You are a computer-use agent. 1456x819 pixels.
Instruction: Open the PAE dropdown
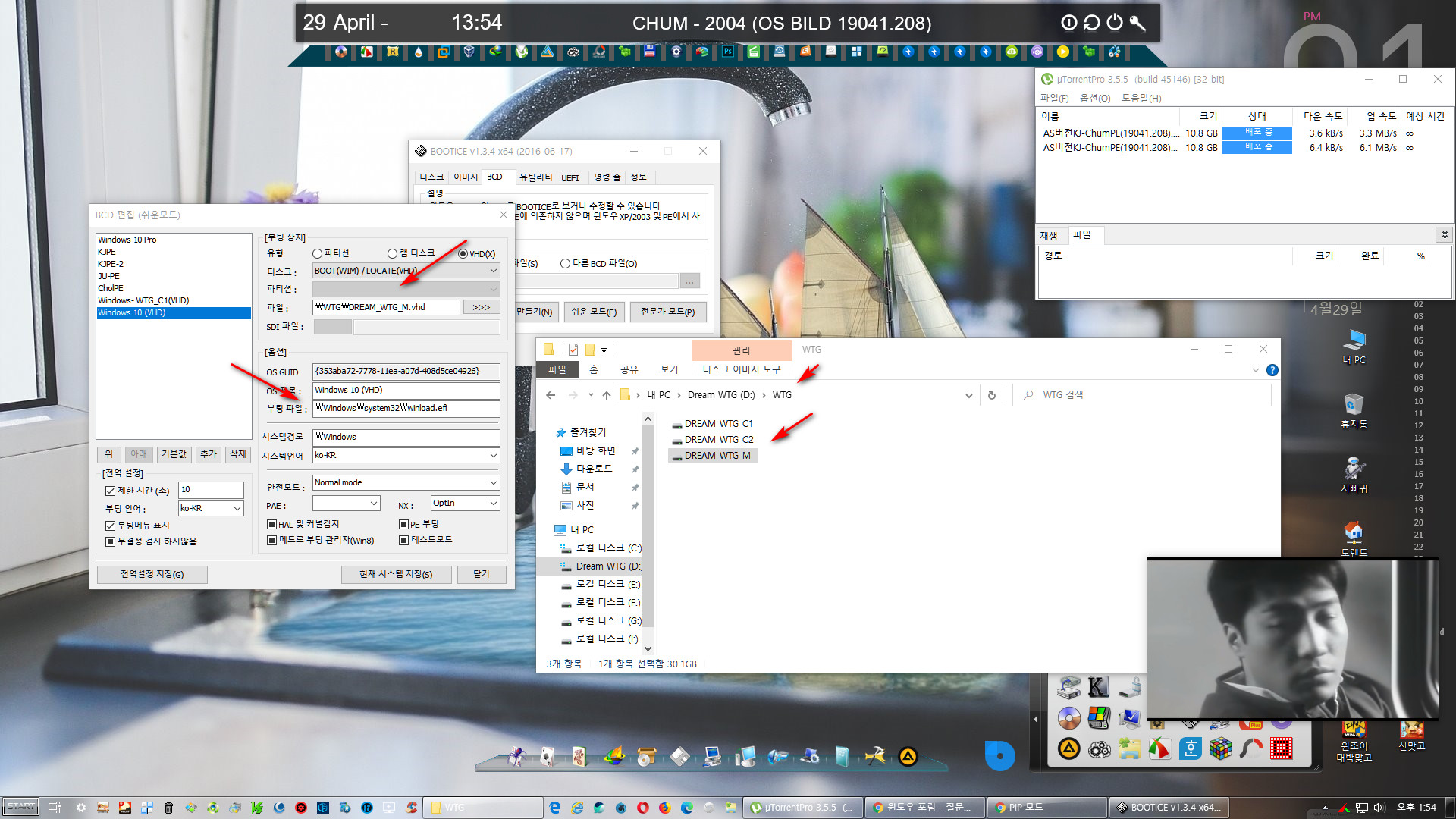[x=346, y=504]
